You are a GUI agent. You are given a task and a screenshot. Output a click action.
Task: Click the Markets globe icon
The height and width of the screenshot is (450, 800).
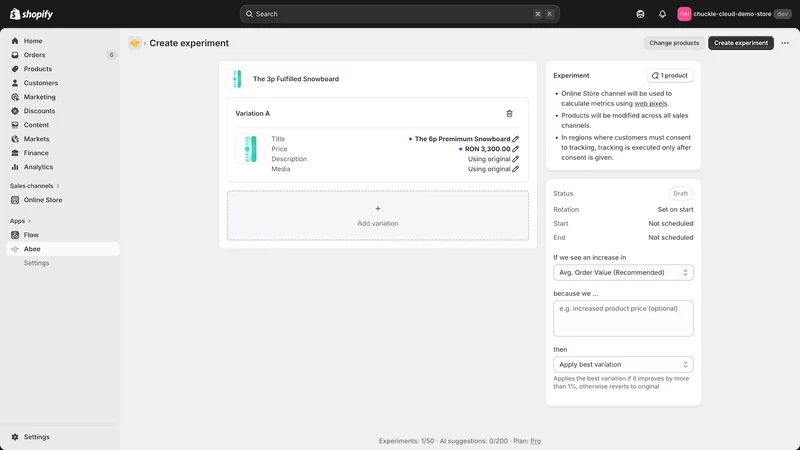click(15, 139)
